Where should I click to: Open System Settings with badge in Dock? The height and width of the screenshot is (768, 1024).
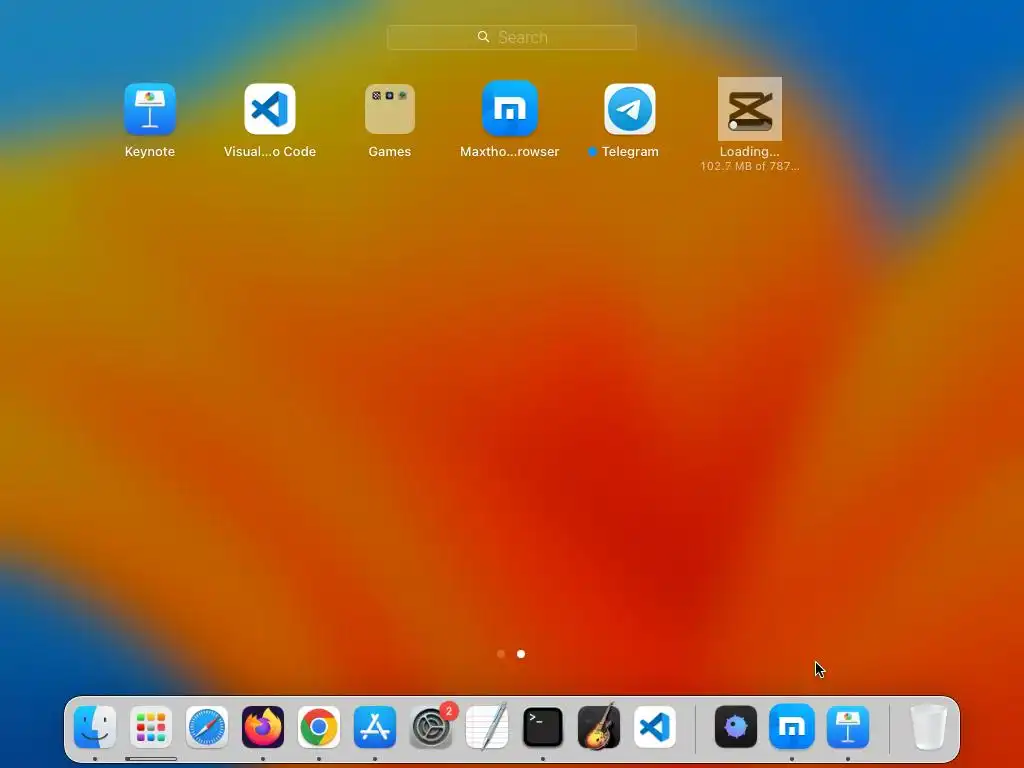tap(432, 727)
